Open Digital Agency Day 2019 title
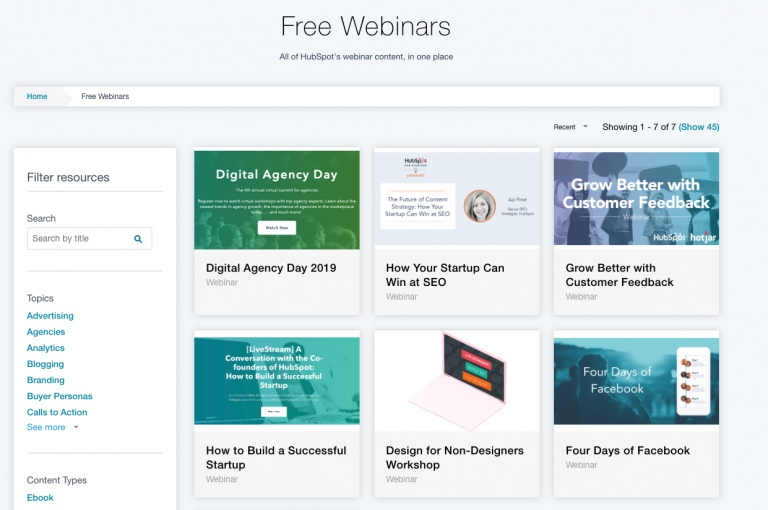This screenshot has width=768, height=510. (271, 268)
